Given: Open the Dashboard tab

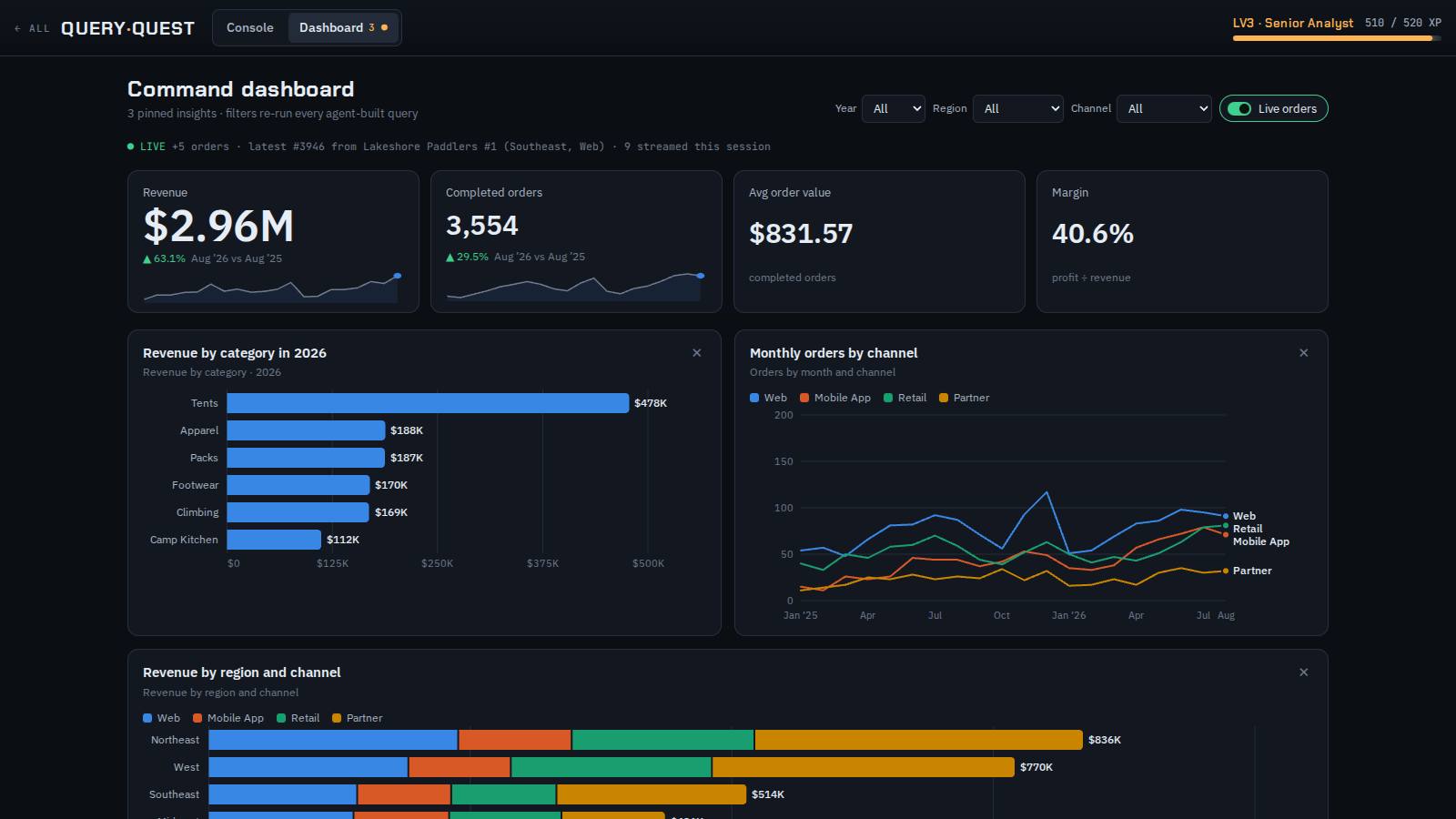Looking at the screenshot, I should (x=343, y=27).
